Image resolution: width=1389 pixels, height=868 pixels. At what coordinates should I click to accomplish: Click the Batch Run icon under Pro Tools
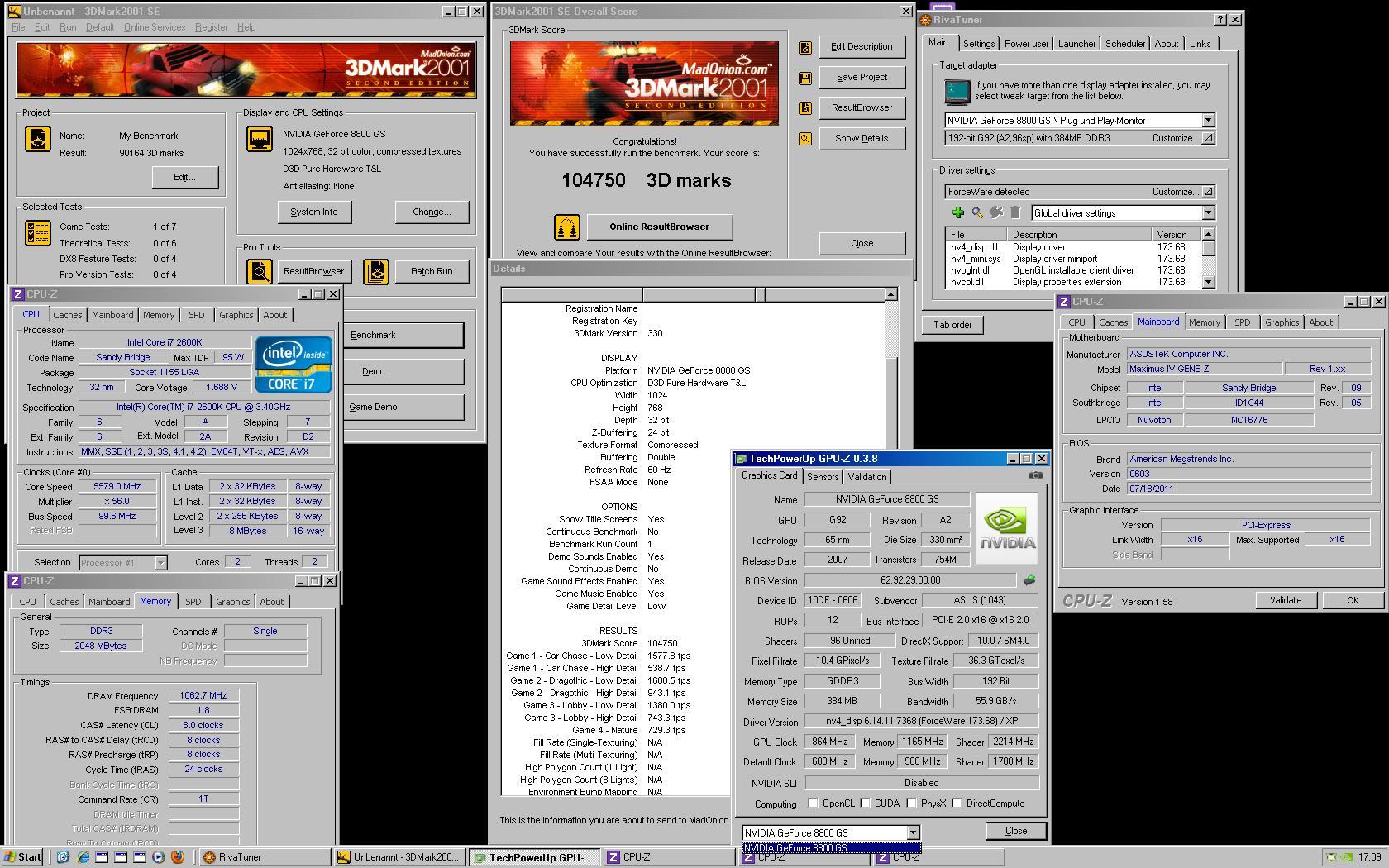[376, 271]
